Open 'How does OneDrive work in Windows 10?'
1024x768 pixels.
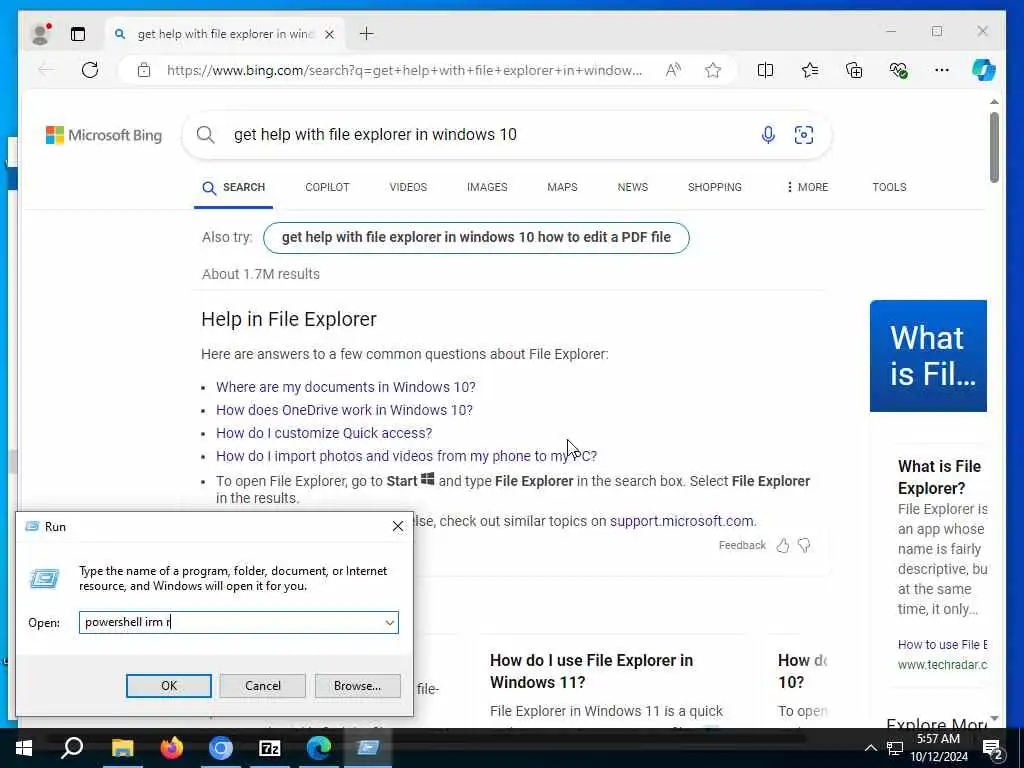(344, 410)
